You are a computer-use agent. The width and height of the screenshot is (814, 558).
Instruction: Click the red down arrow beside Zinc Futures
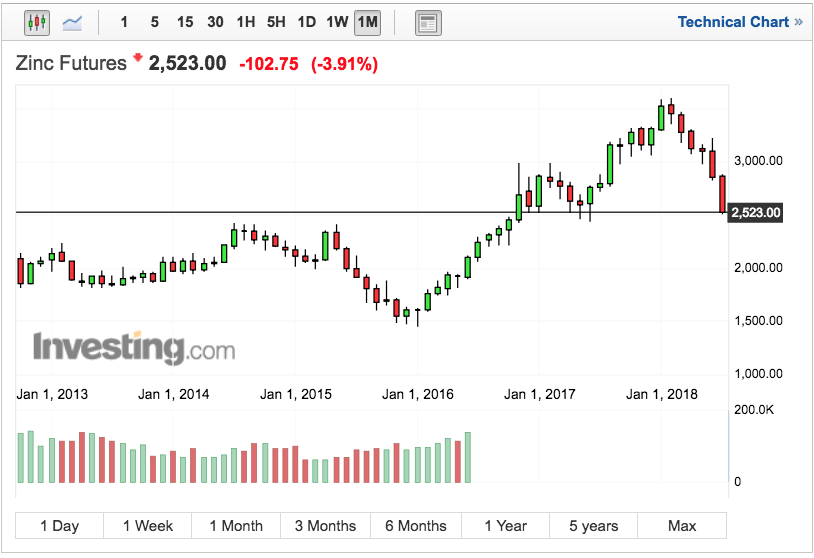(x=138, y=57)
